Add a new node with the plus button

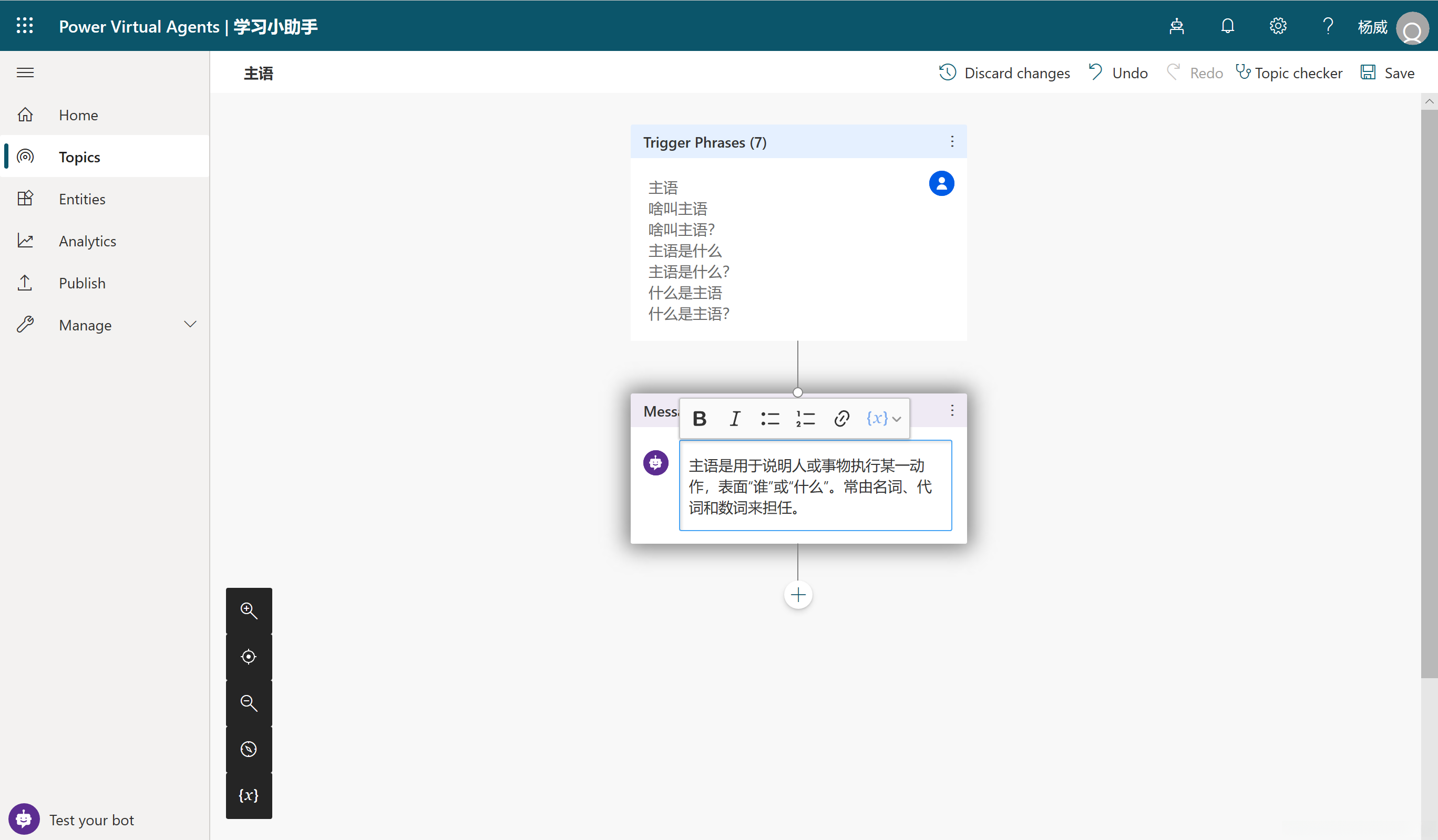pos(798,594)
